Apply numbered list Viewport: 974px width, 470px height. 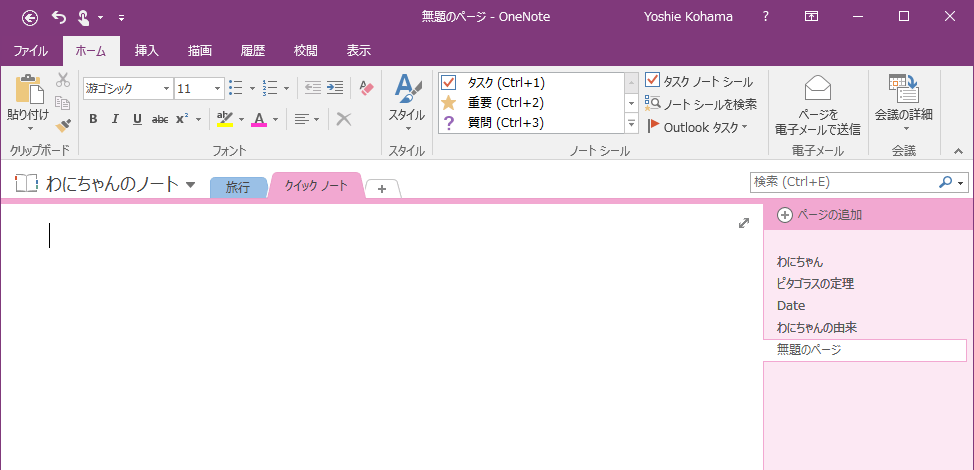270,88
